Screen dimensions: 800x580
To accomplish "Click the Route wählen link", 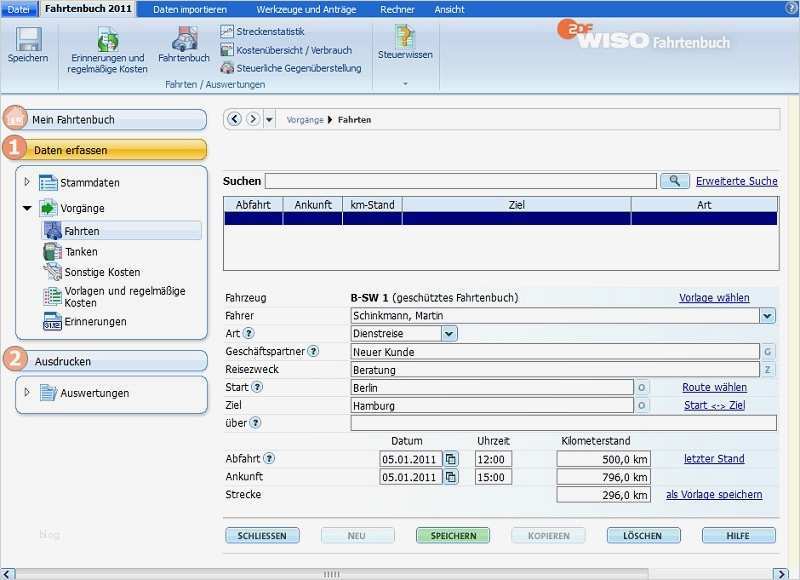I will click(714, 387).
